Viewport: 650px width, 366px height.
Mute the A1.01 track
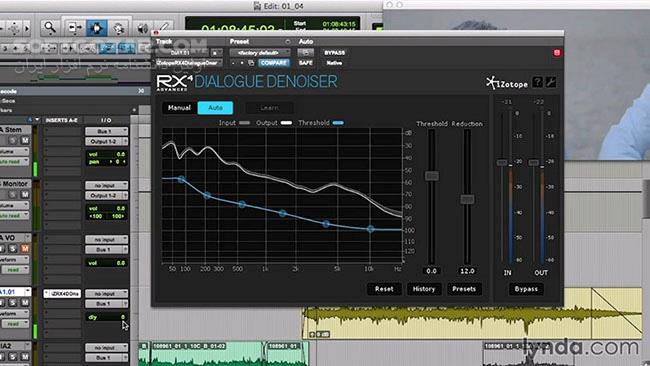click(25, 303)
